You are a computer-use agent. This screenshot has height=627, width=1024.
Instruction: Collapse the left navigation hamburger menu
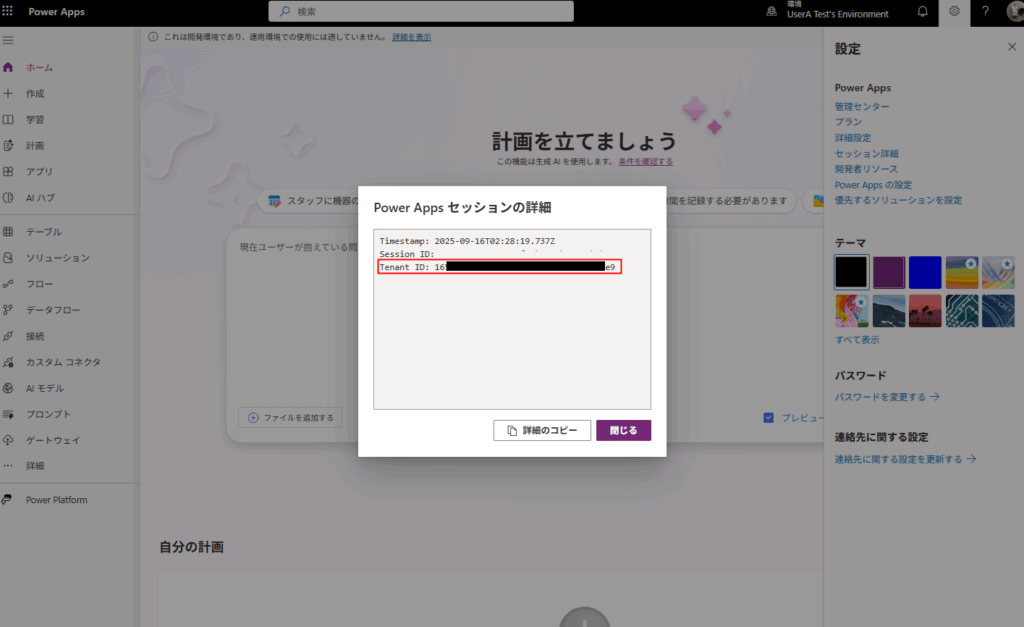(8, 40)
